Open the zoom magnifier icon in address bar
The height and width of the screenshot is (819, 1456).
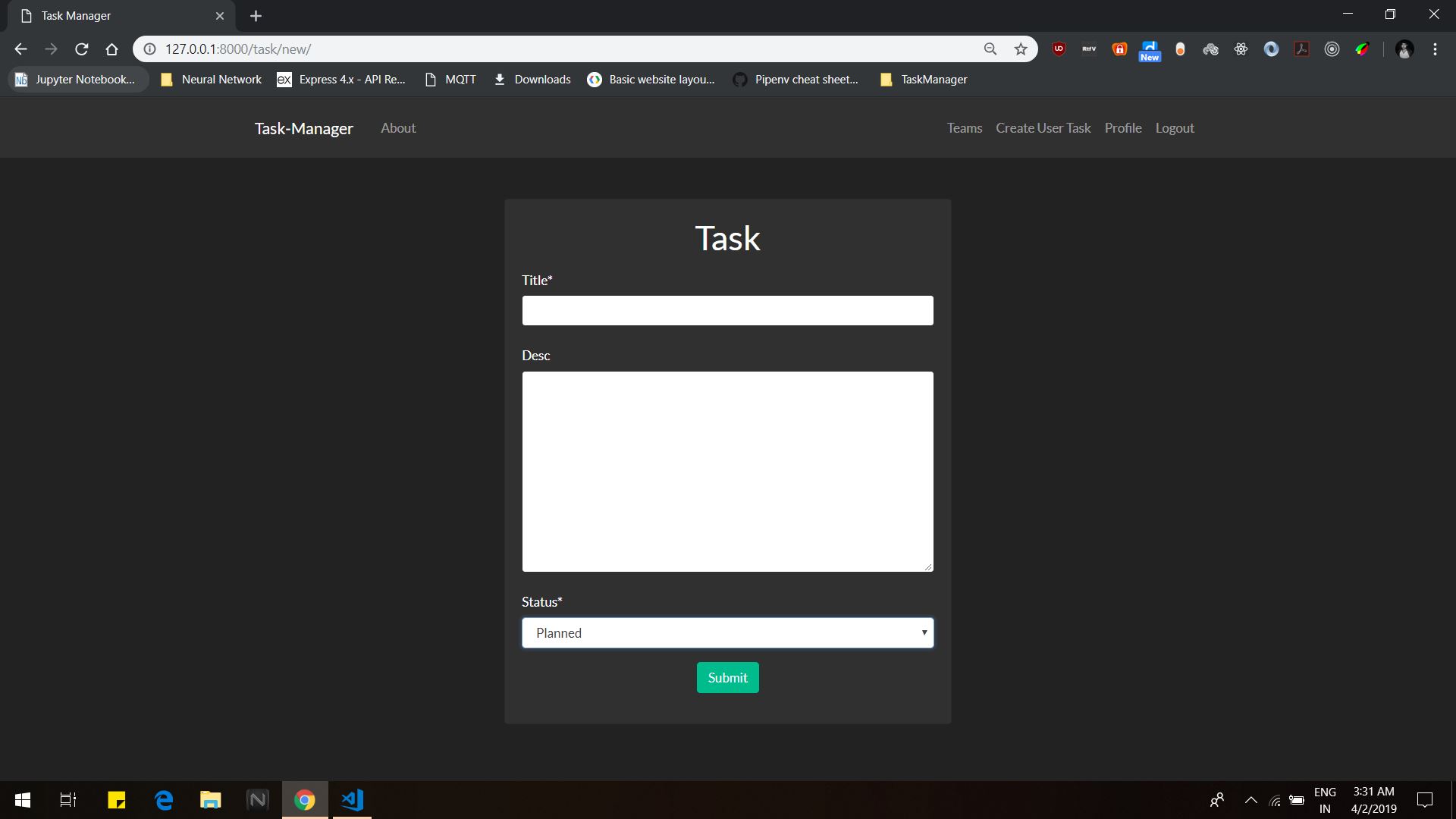pyautogui.click(x=990, y=49)
